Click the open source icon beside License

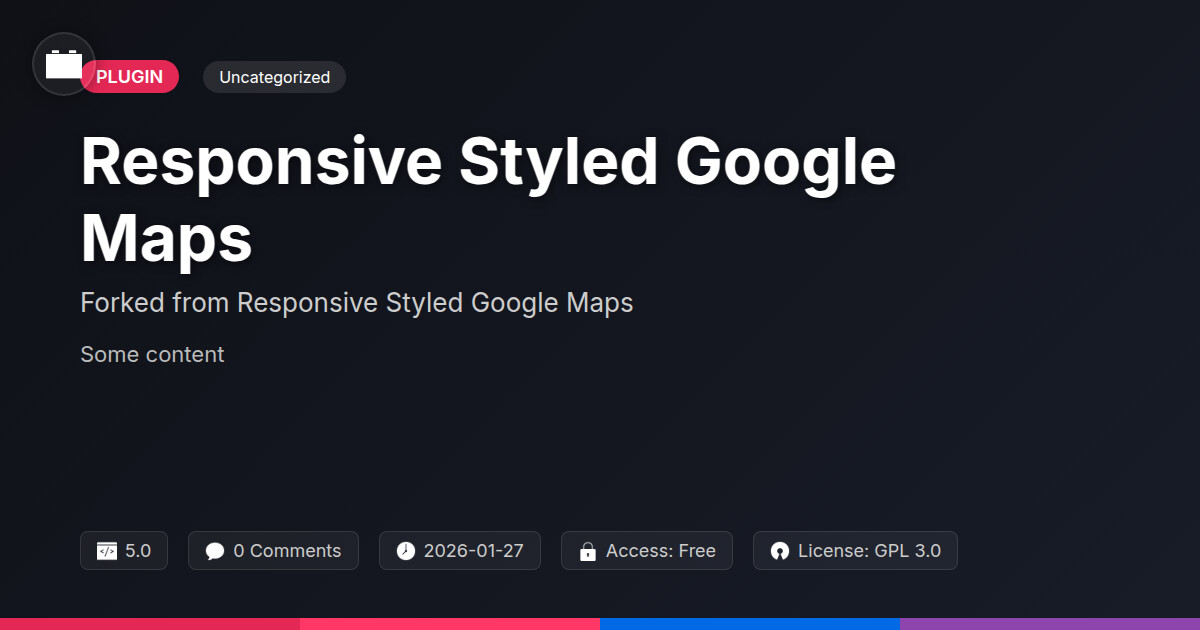click(x=779, y=551)
